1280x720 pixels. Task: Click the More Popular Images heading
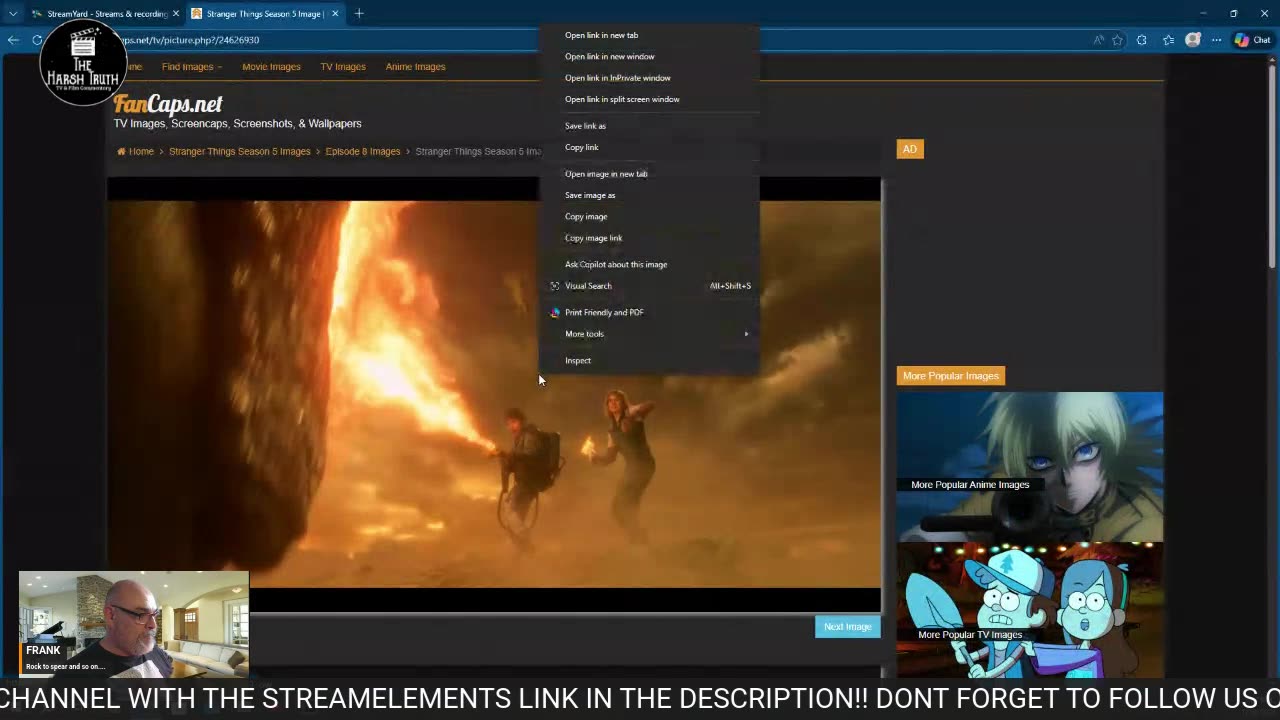[x=951, y=376]
